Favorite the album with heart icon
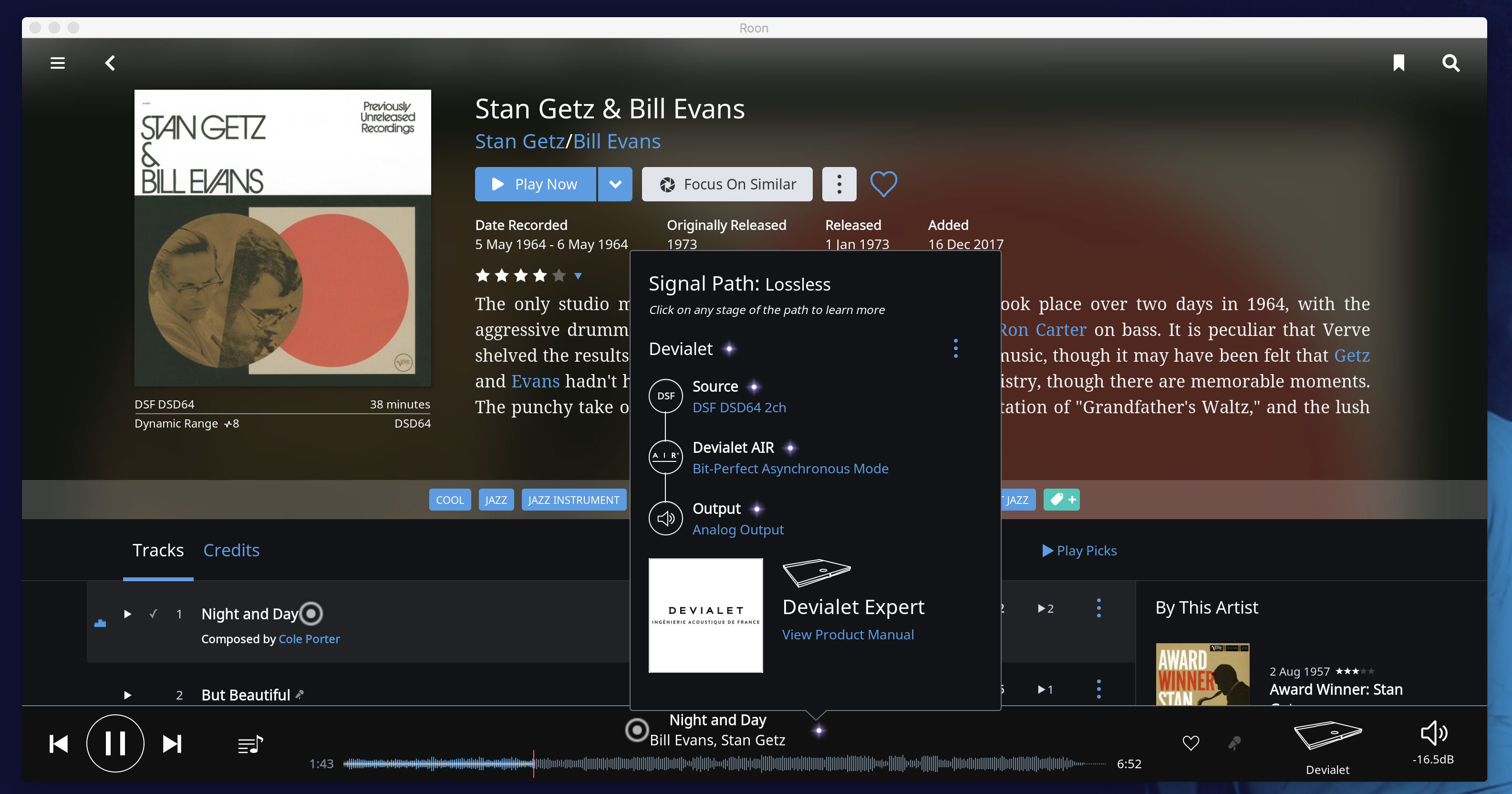Viewport: 1512px width, 794px height. pos(883,184)
